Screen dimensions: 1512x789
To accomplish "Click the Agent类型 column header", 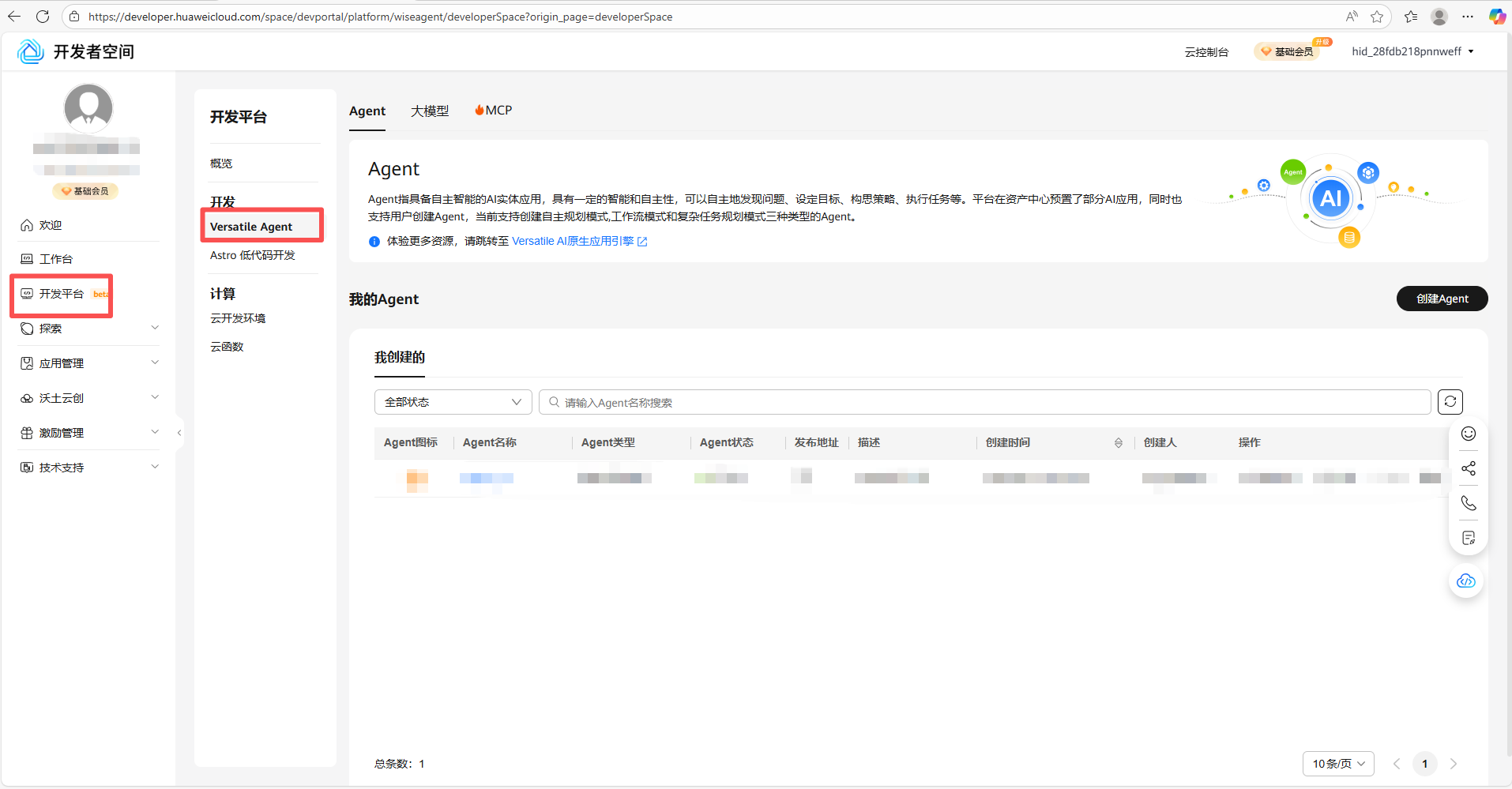I will (608, 442).
